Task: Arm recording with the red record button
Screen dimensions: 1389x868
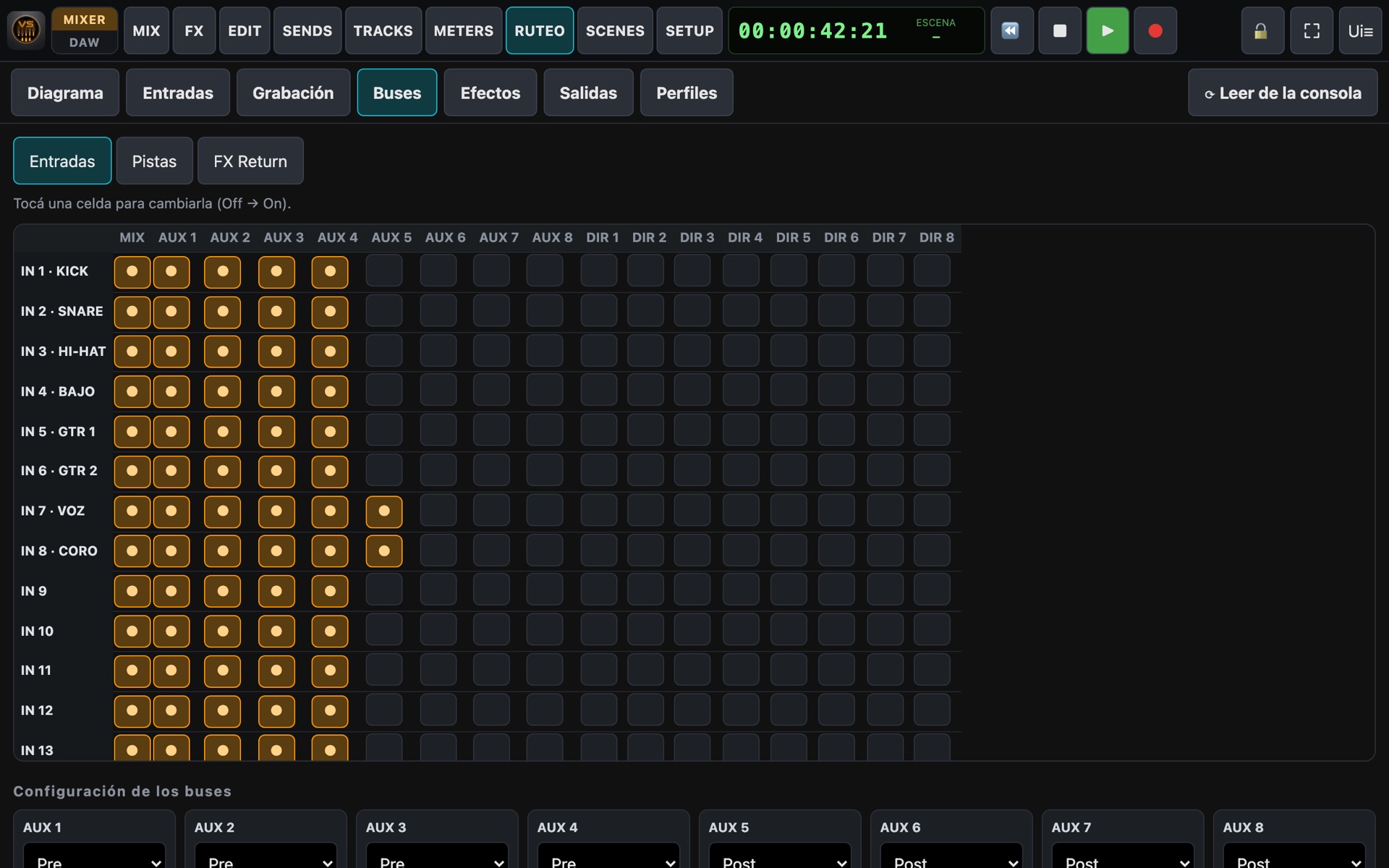Action: (x=1155, y=30)
